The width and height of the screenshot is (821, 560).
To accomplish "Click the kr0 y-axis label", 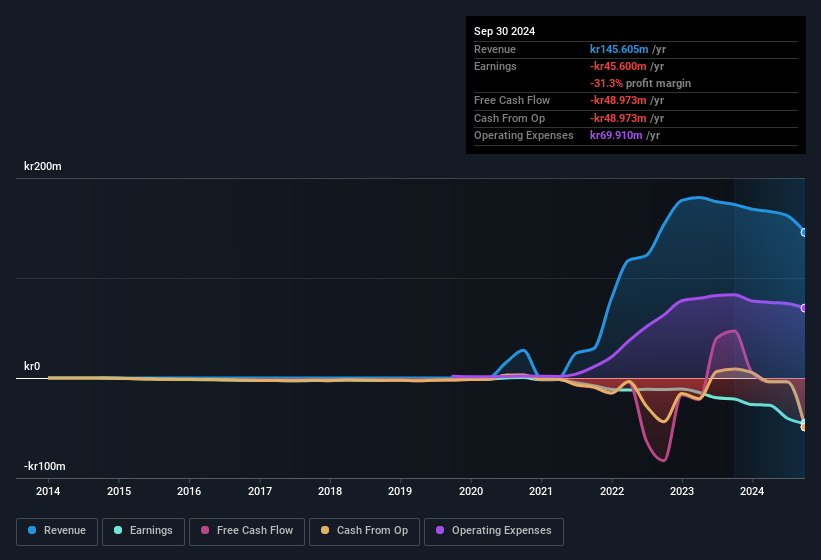I will (32, 366).
